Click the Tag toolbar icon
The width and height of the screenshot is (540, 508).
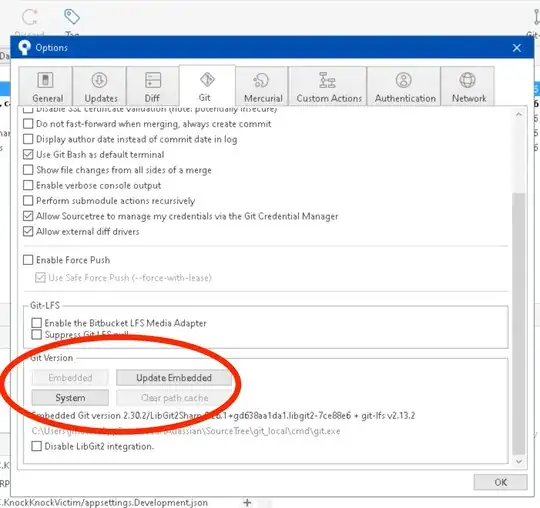tap(72, 17)
